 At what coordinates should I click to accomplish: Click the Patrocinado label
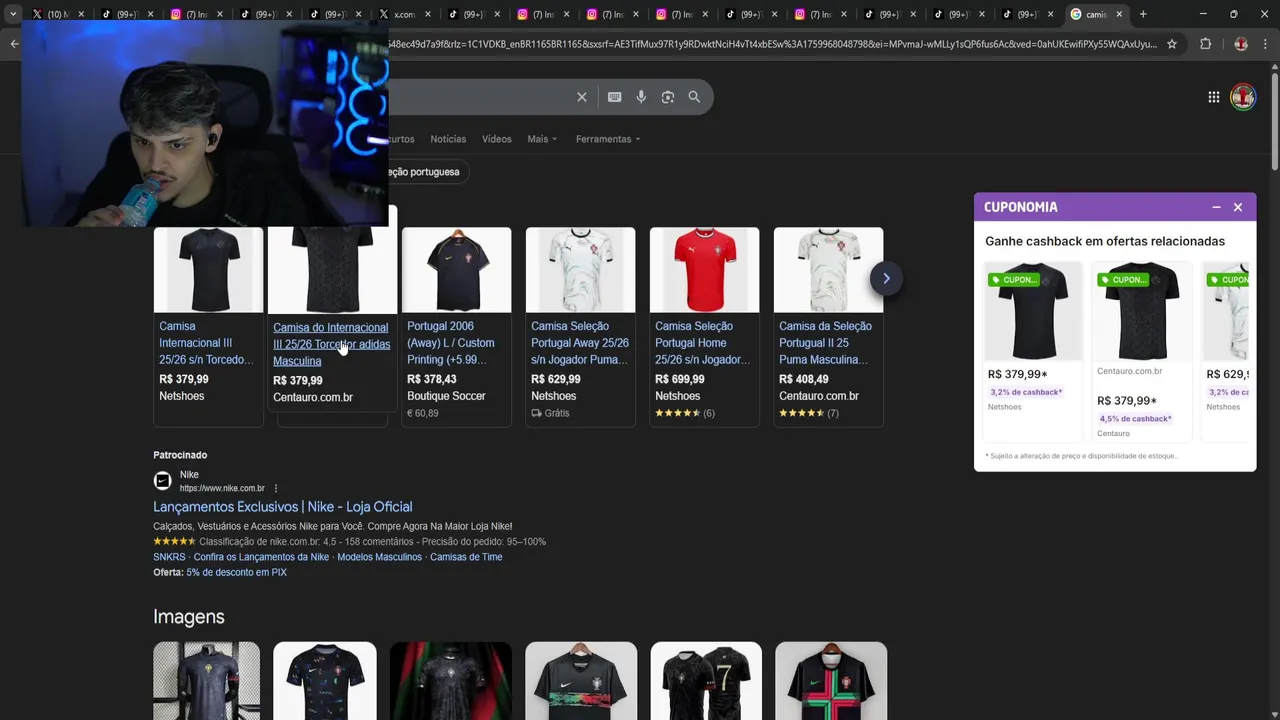(180, 455)
